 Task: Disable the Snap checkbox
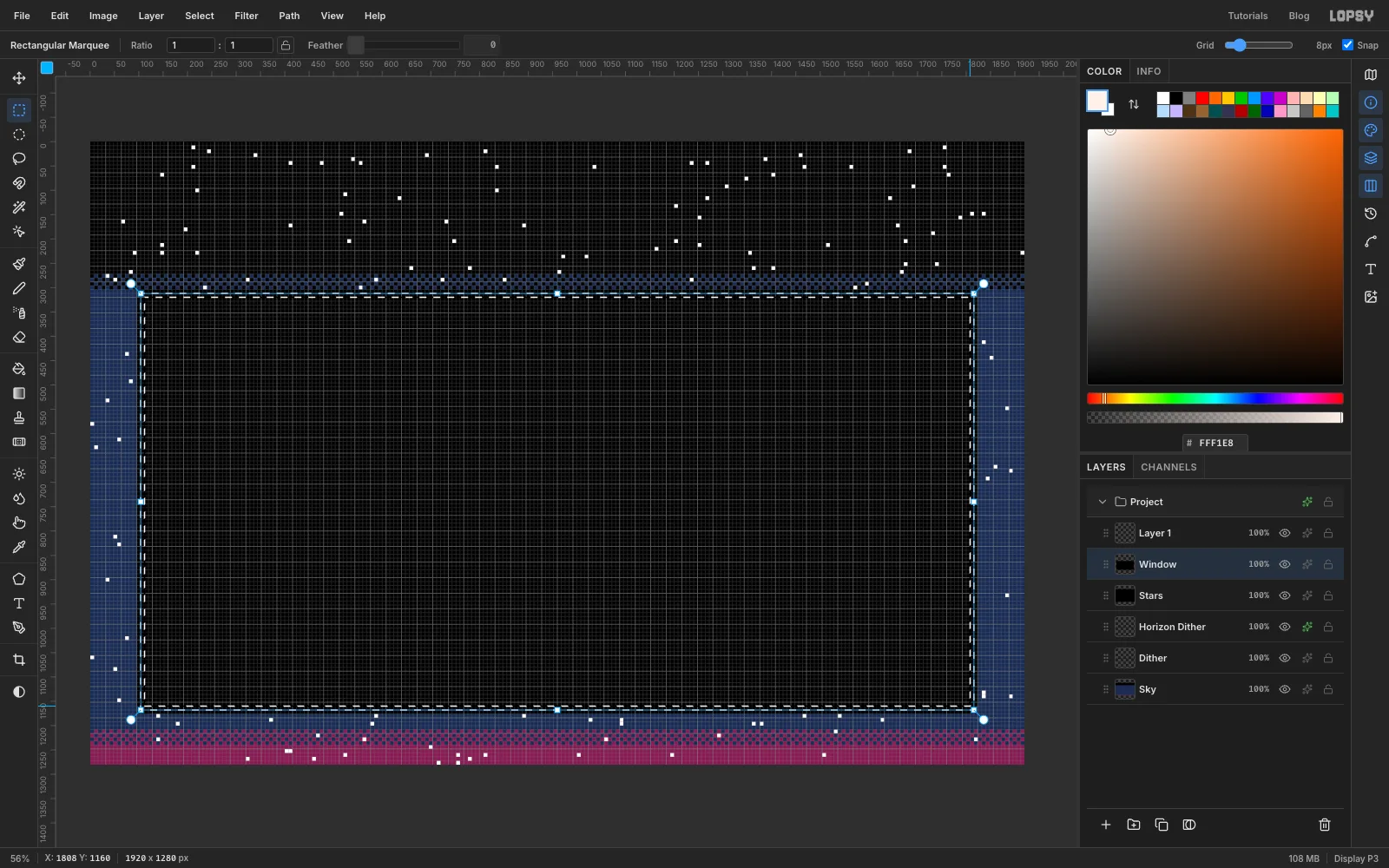coord(1347,45)
